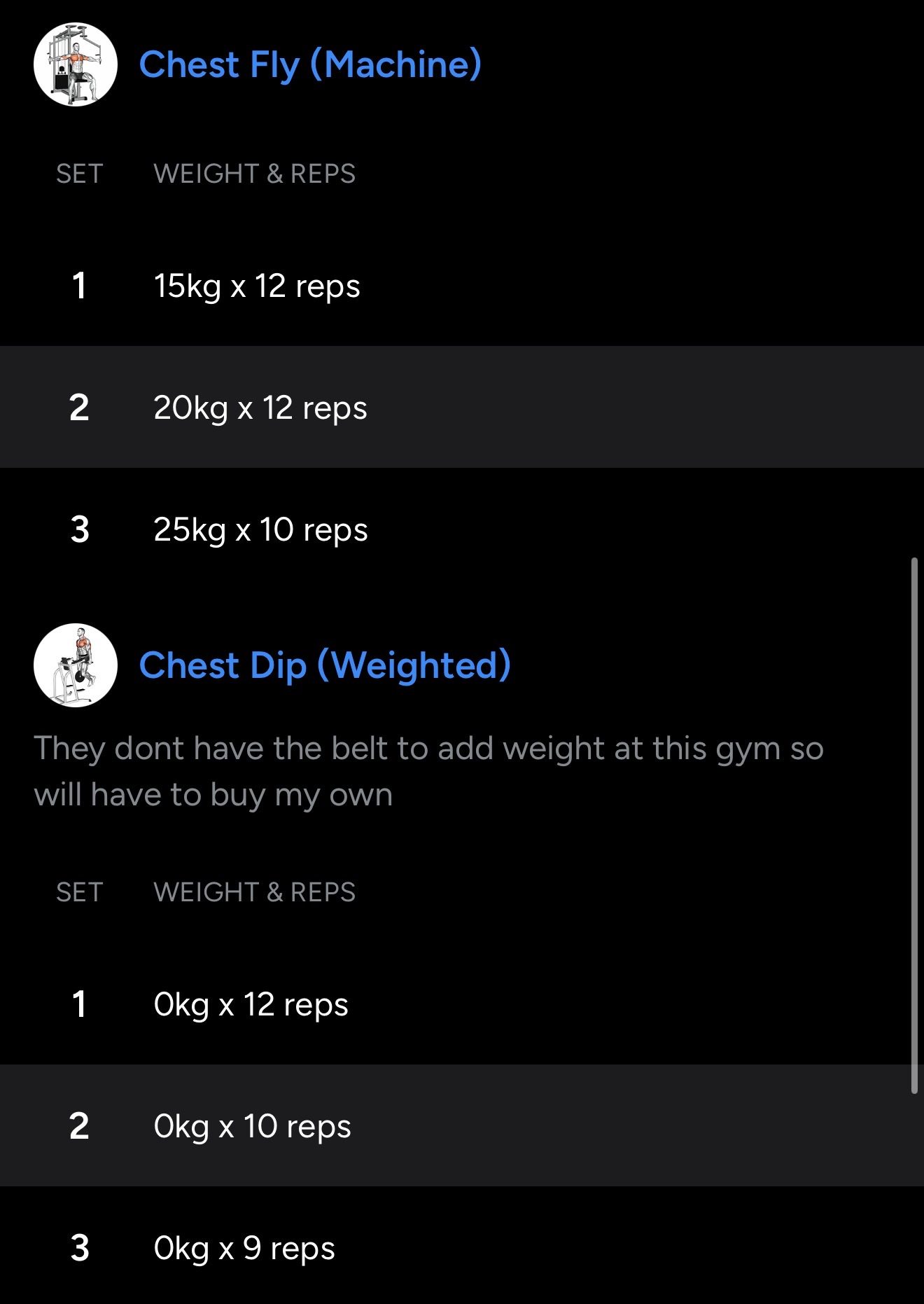Tap the SET column header under Chest Dip
The image size is (924, 1304).
pos(79,892)
